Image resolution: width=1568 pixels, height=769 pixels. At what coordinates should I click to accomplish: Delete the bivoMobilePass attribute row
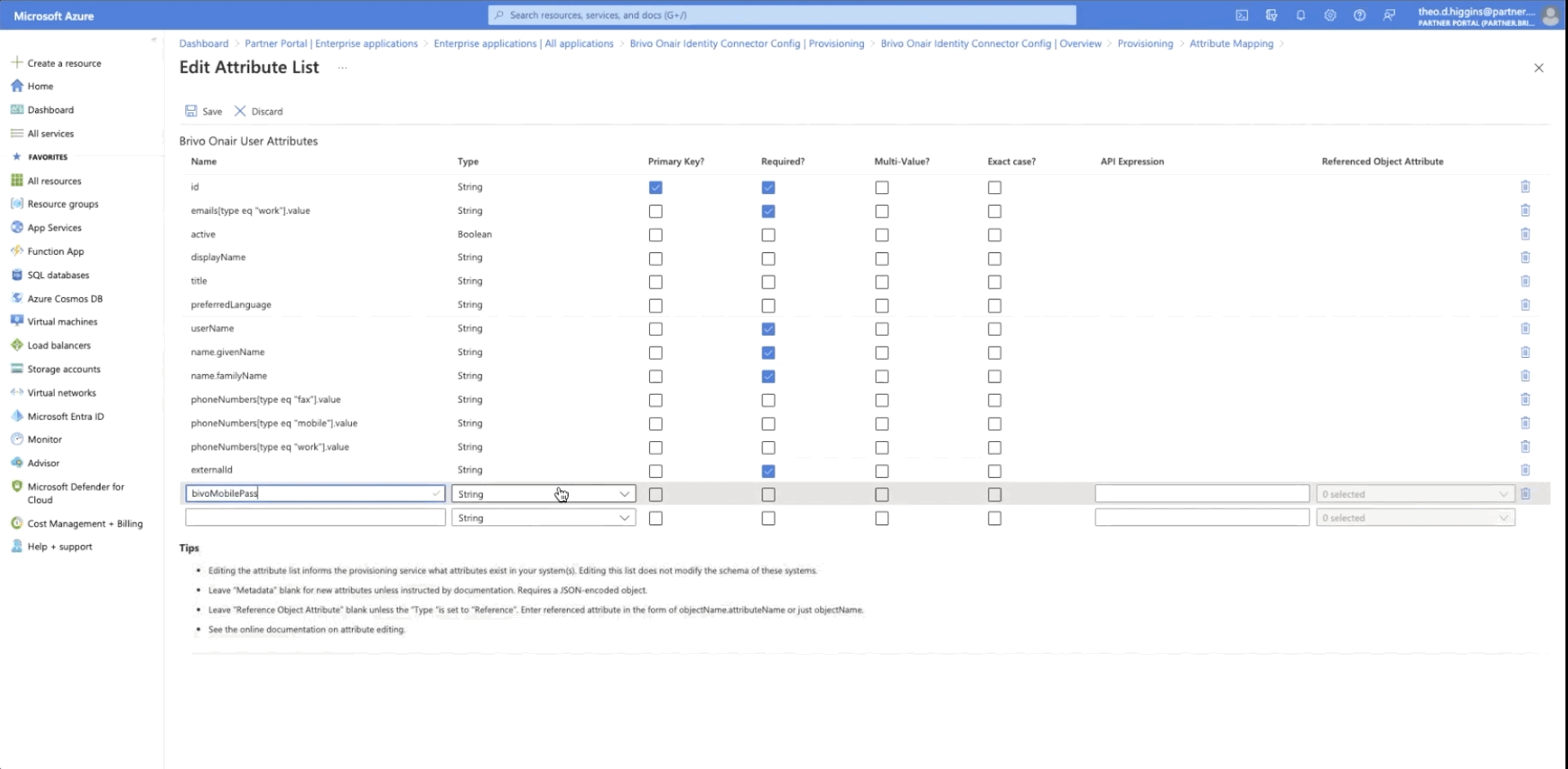[1525, 493]
